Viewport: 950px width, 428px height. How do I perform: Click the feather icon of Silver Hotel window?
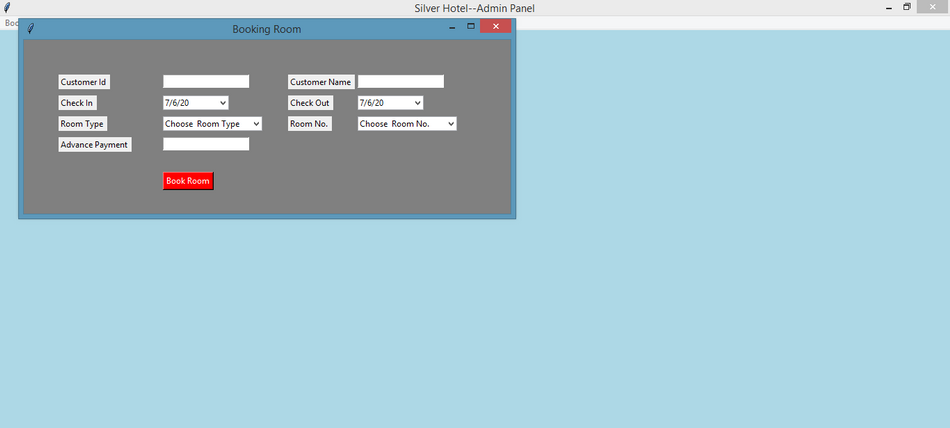click(x=8, y=8)
